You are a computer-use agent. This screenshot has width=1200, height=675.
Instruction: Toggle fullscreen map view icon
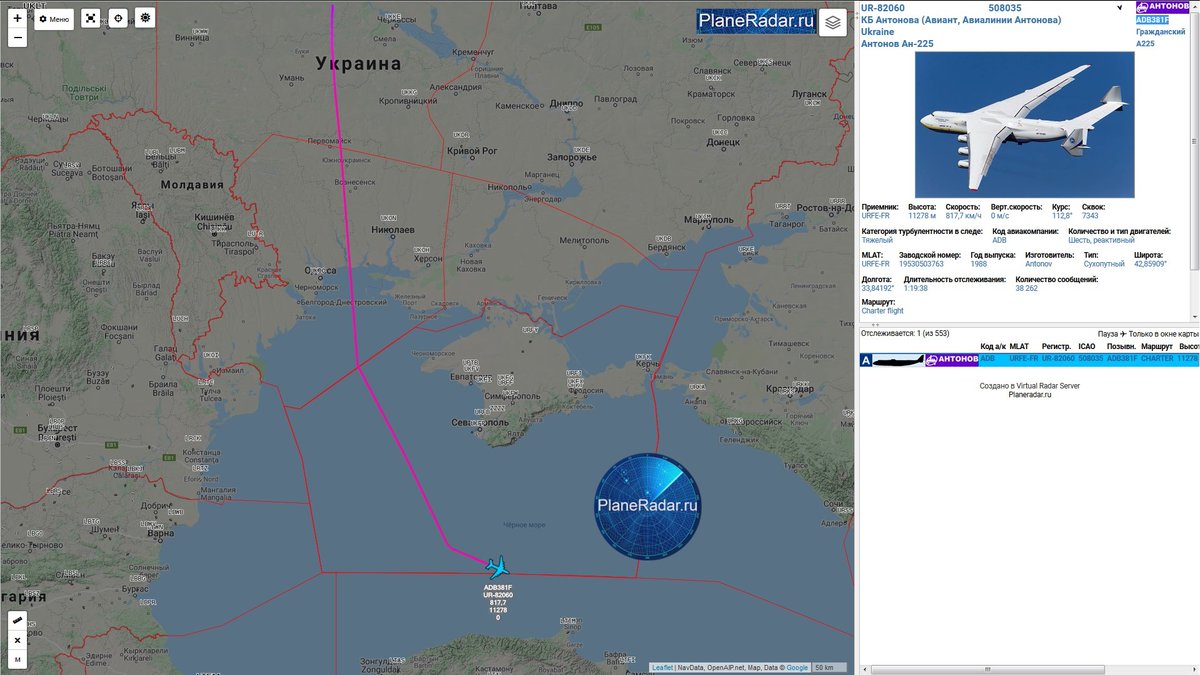click(91, 18)
